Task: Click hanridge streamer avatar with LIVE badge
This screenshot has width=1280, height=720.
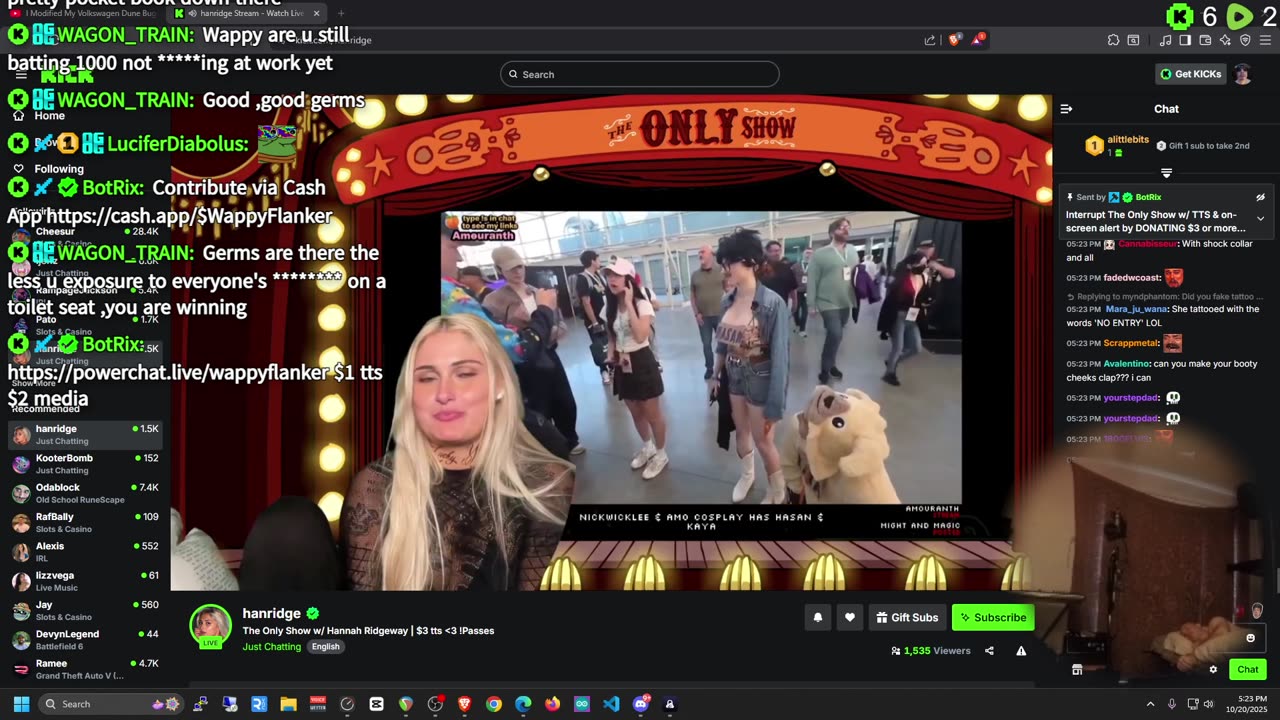Action: pos(211,627)
